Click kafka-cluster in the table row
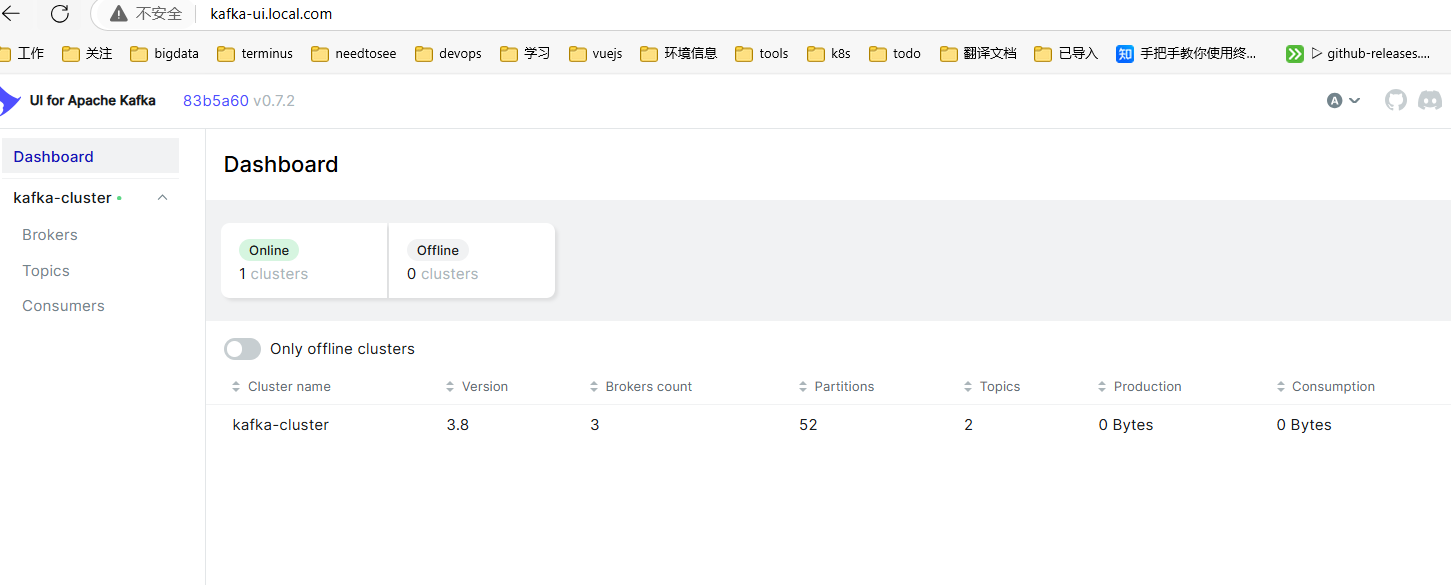 (x=280, y=424)
